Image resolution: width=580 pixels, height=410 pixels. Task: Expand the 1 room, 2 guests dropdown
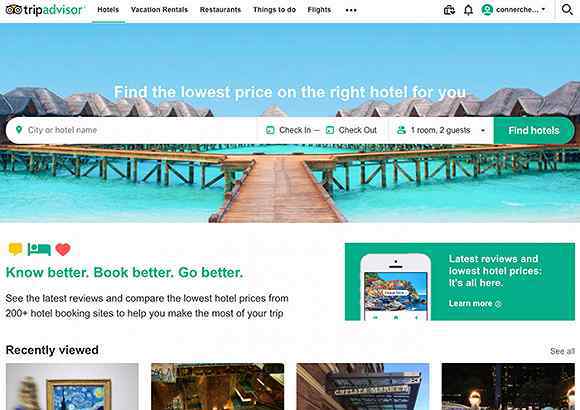441,130
